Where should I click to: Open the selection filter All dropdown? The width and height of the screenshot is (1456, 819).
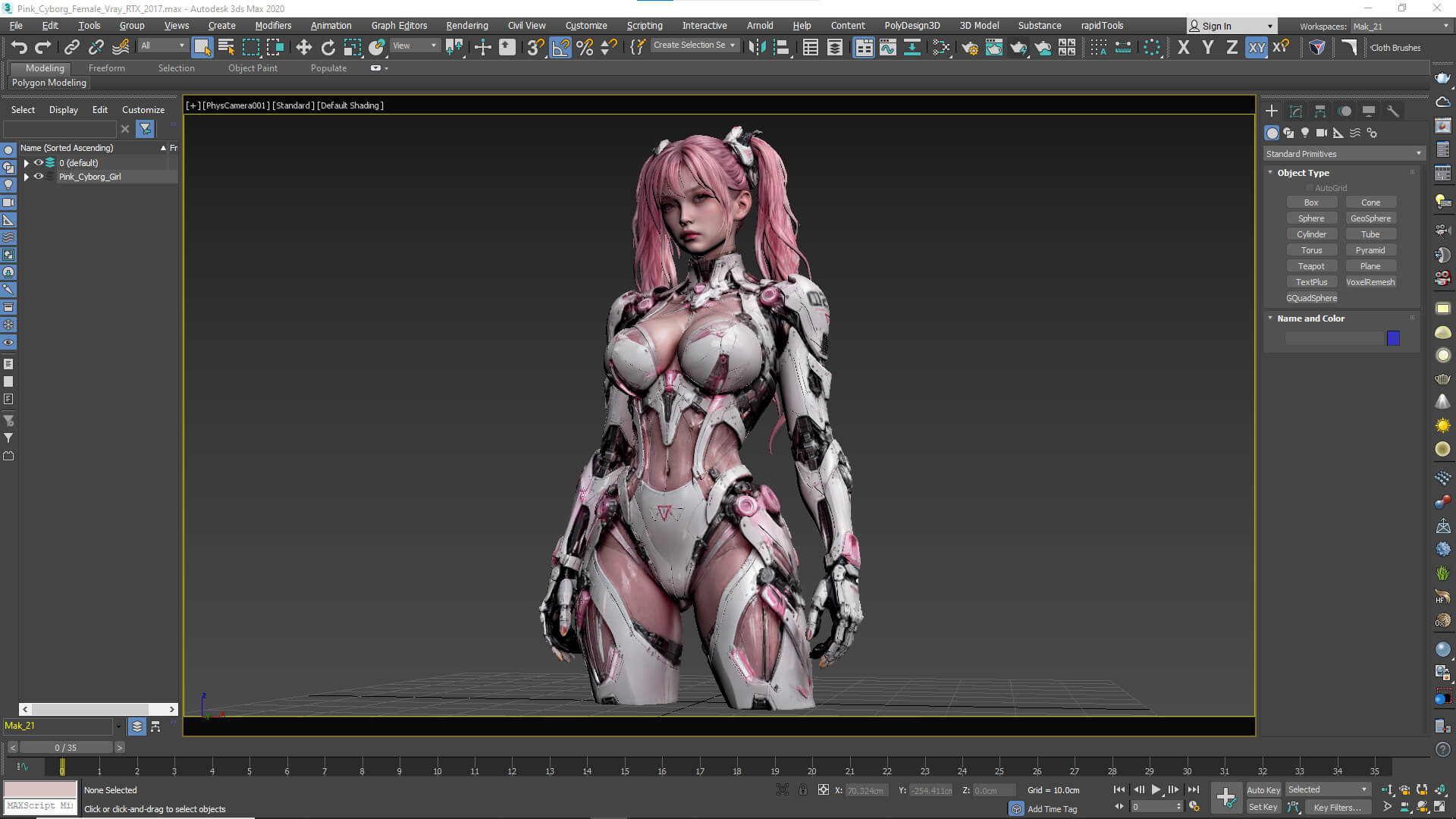162,46
